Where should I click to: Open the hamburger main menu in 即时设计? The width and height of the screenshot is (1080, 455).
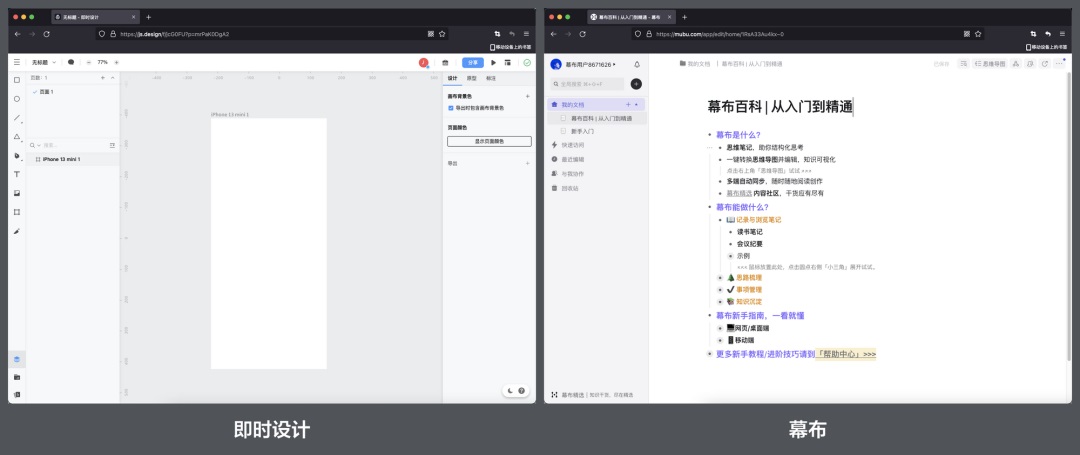[17, 62]
